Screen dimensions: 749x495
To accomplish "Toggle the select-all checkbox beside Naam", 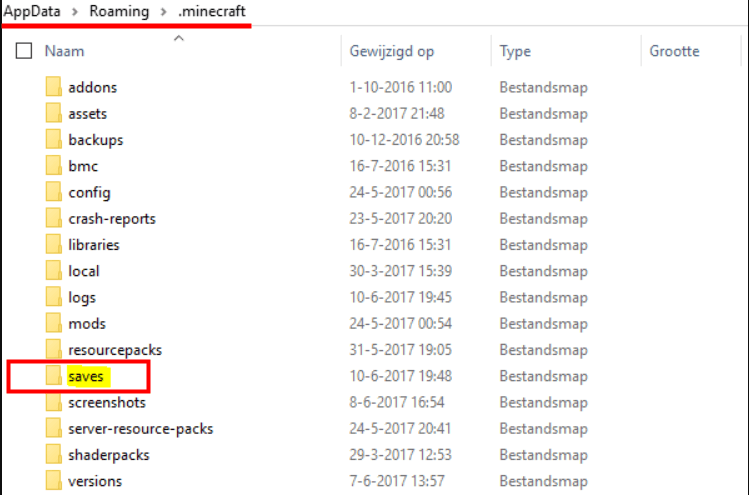I will point(24,51).
